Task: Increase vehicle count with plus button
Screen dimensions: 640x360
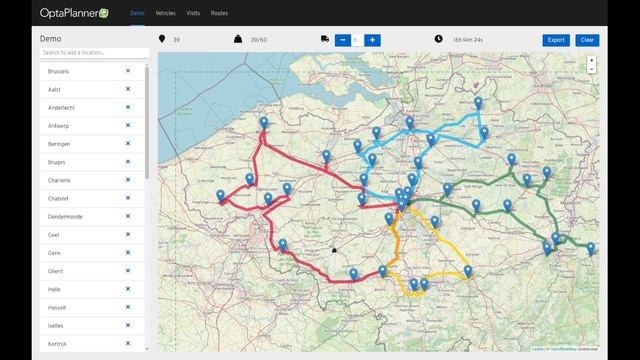Action: (x=372, y=40)
